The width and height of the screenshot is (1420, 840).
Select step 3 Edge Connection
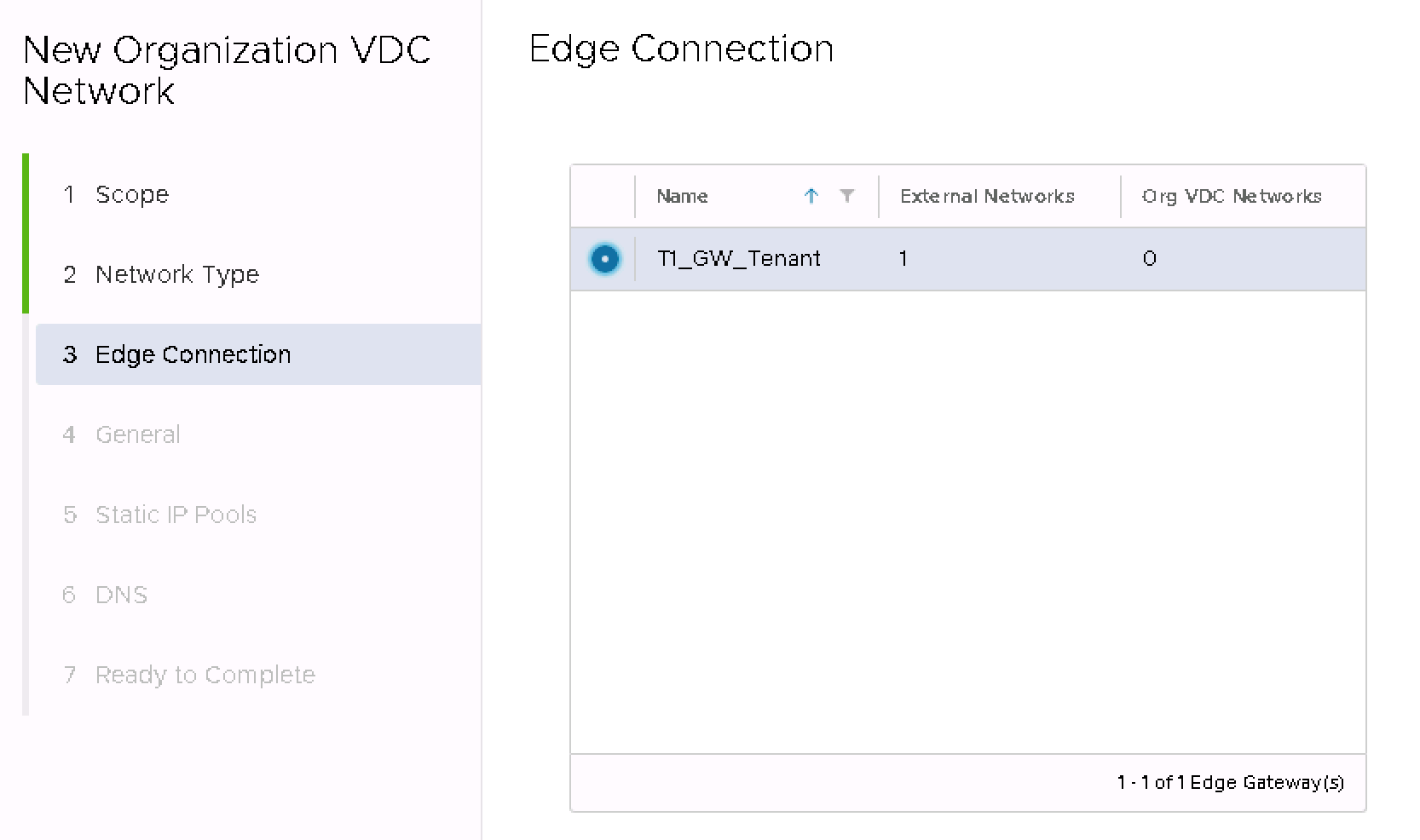click(193, 354)
